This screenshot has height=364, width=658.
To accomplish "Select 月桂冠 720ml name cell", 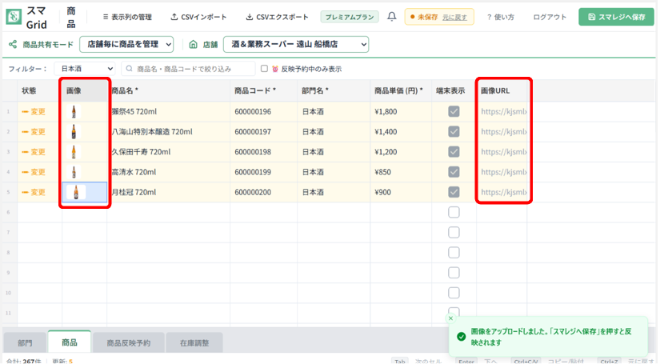I will tap(168, 192).
